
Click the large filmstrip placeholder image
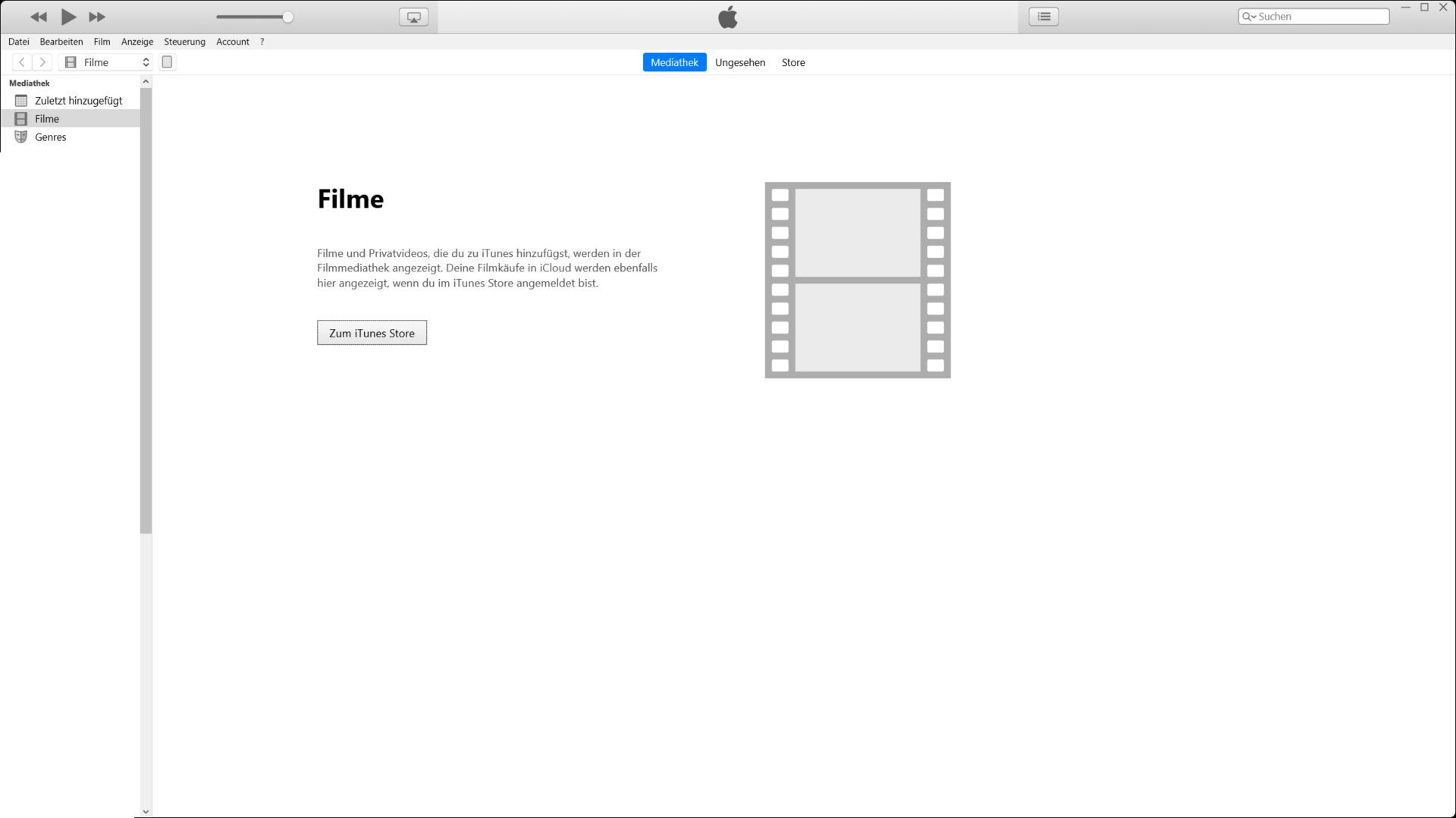pos(858,280)
